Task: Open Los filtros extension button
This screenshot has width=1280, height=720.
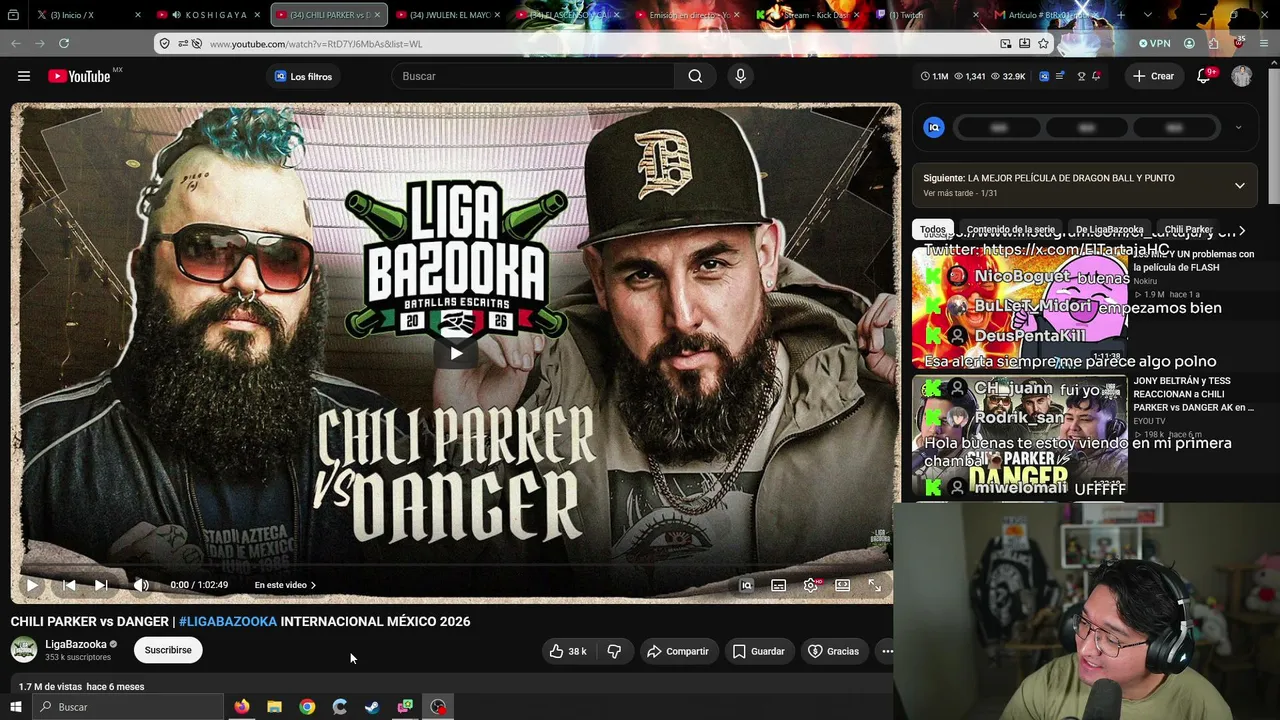Action: pos(303,76)
